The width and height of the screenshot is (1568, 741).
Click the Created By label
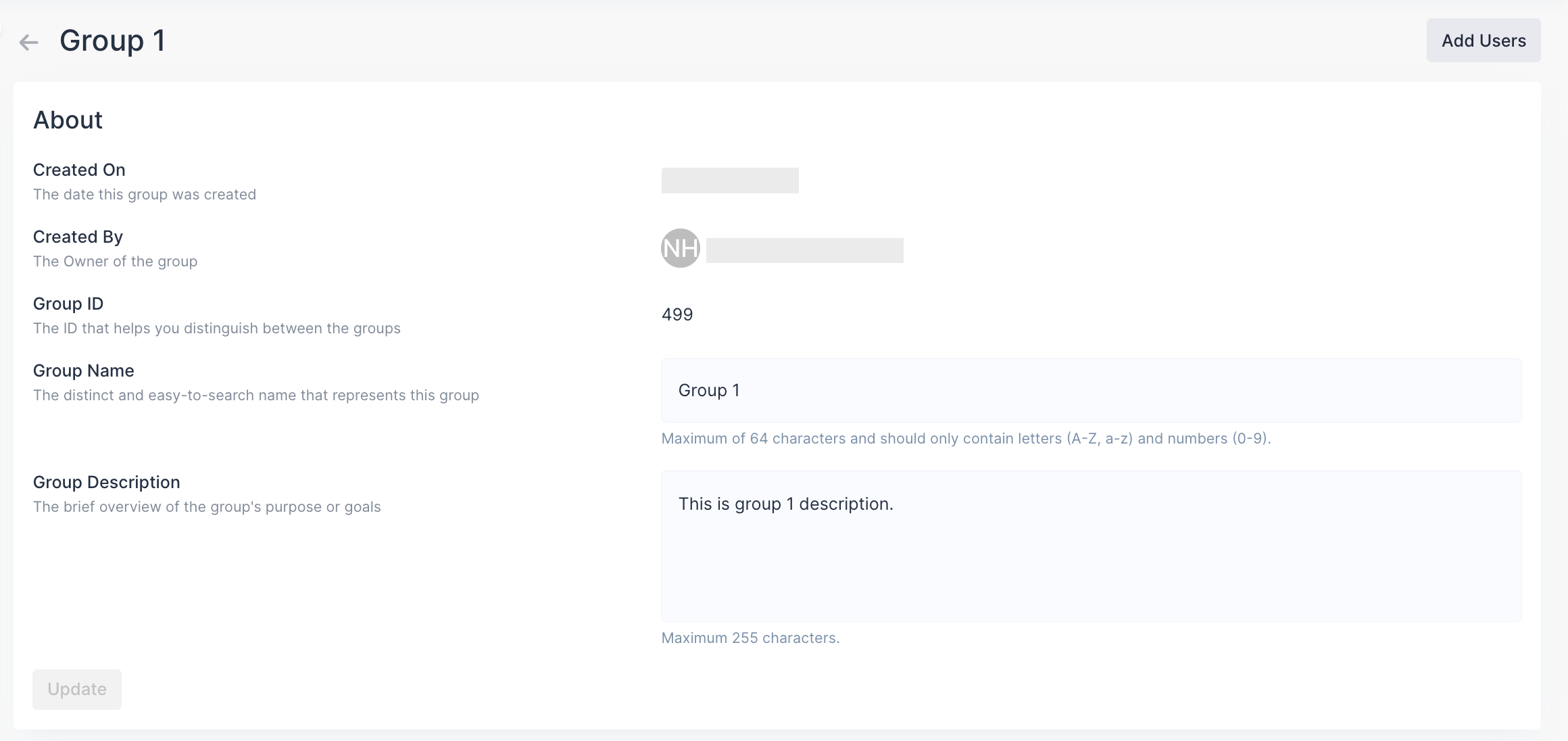click(77, 236)
